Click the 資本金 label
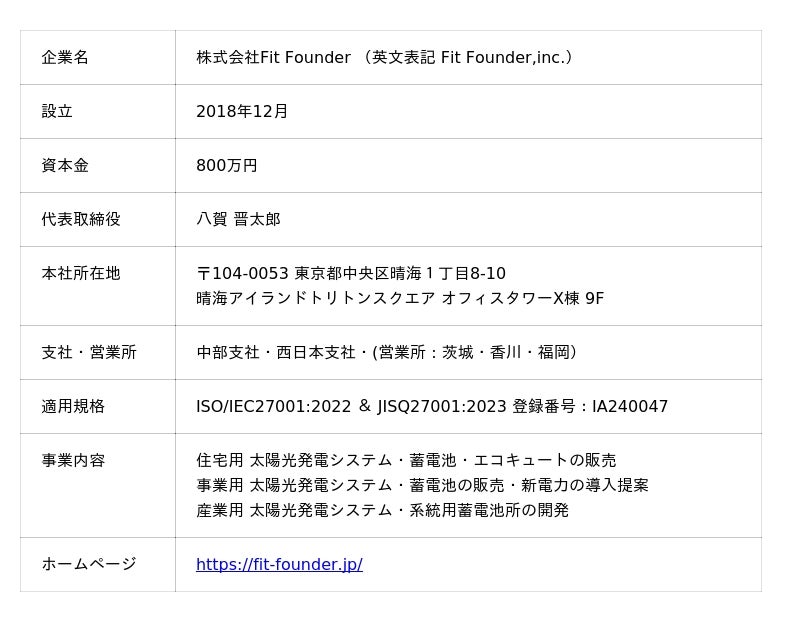This screenshot has width=800, height=622. pos(65,165)
